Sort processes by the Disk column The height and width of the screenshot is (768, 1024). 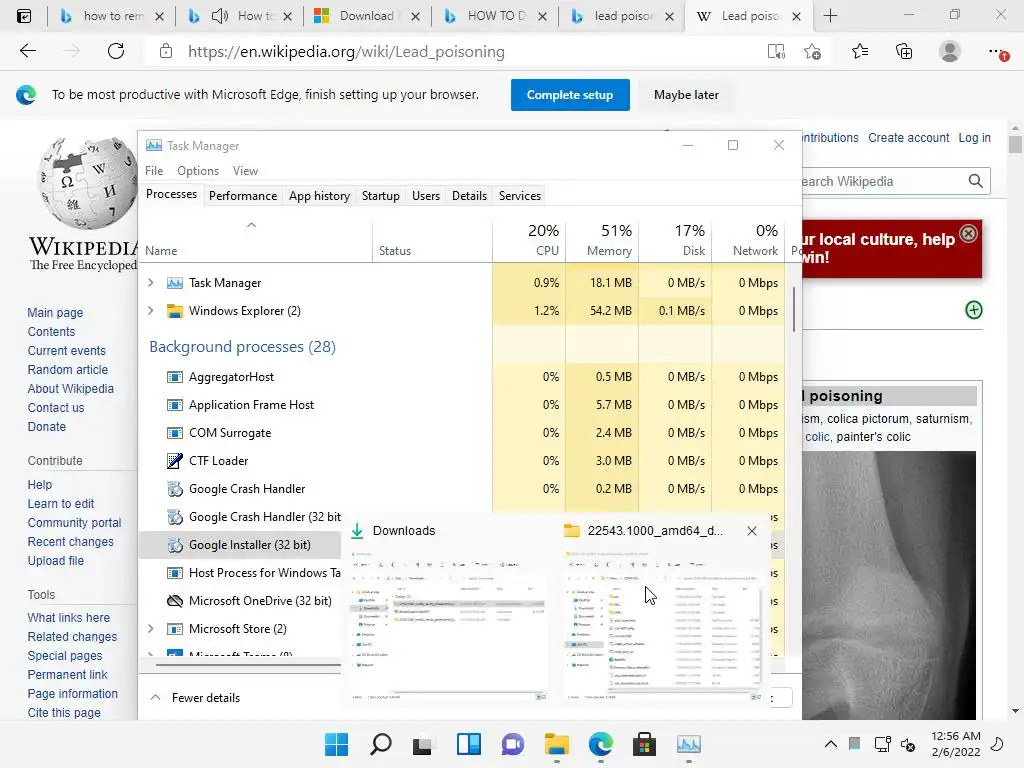pos(676,240)
